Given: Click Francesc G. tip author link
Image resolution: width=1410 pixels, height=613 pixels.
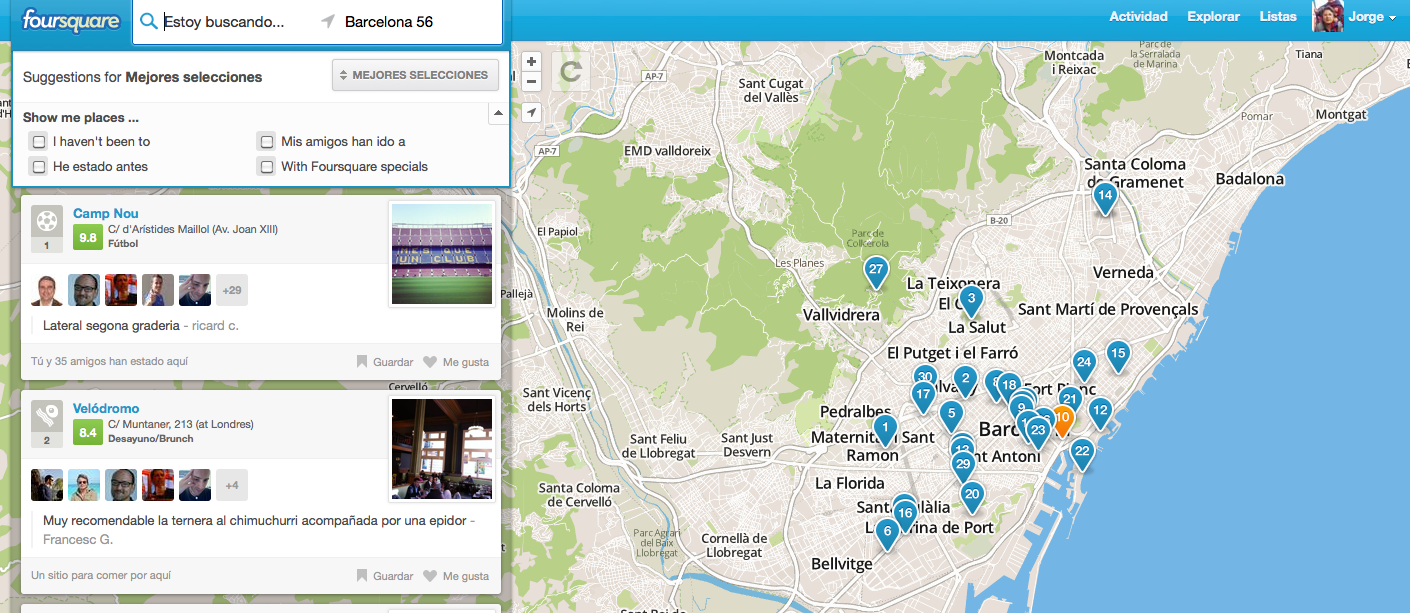Looking at the screenshot, I should [x=78, y=539].
